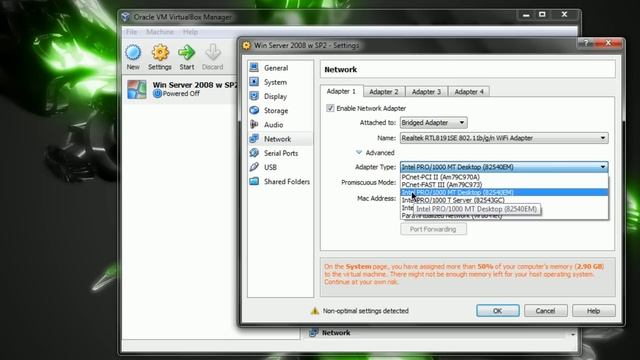Open the adapter Name dropdown

[x=504, y=138]
